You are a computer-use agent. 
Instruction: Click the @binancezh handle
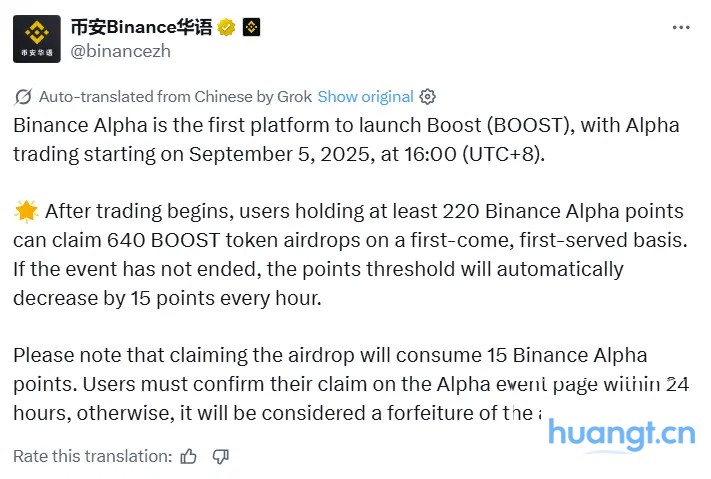119,50
